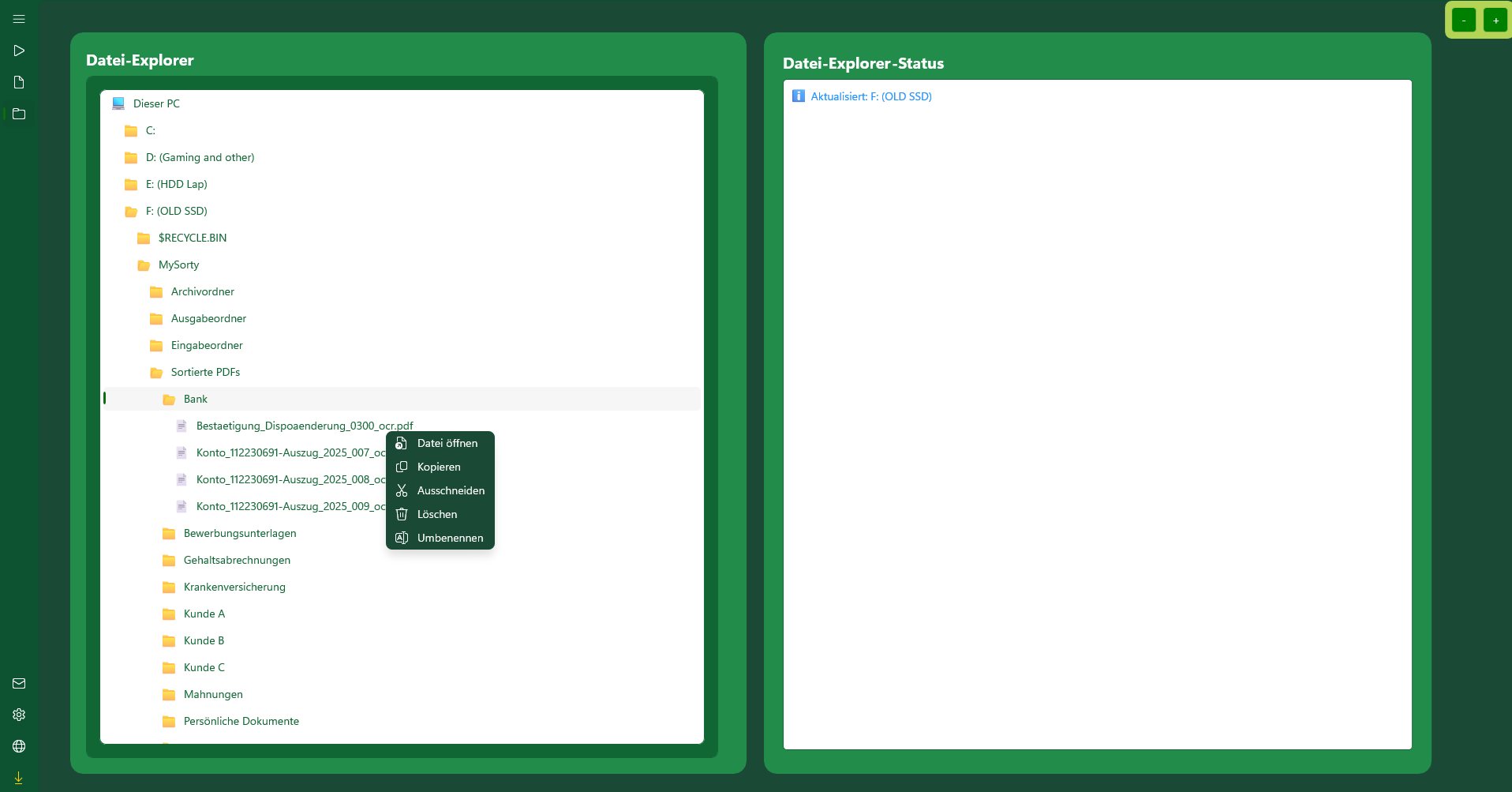Open settings via gear icon
Viewport: 1512px width, 792px height.
19,715
